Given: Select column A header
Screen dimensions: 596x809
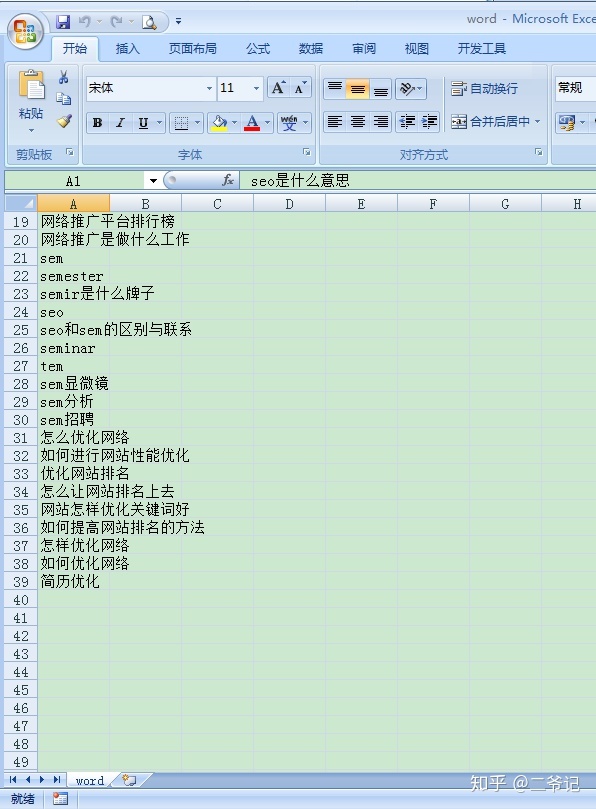Looking at the screenshot, I should point(73,204).
